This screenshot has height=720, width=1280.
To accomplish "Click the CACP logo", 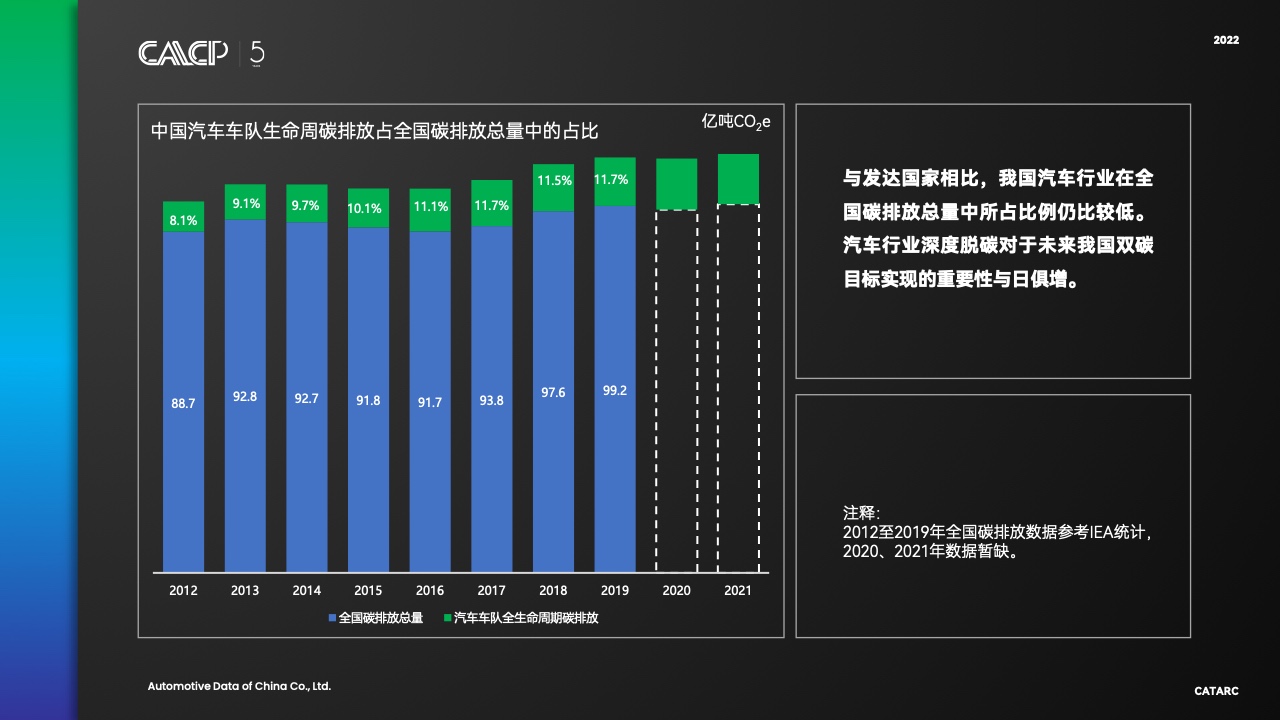I will tap(183, 53).
